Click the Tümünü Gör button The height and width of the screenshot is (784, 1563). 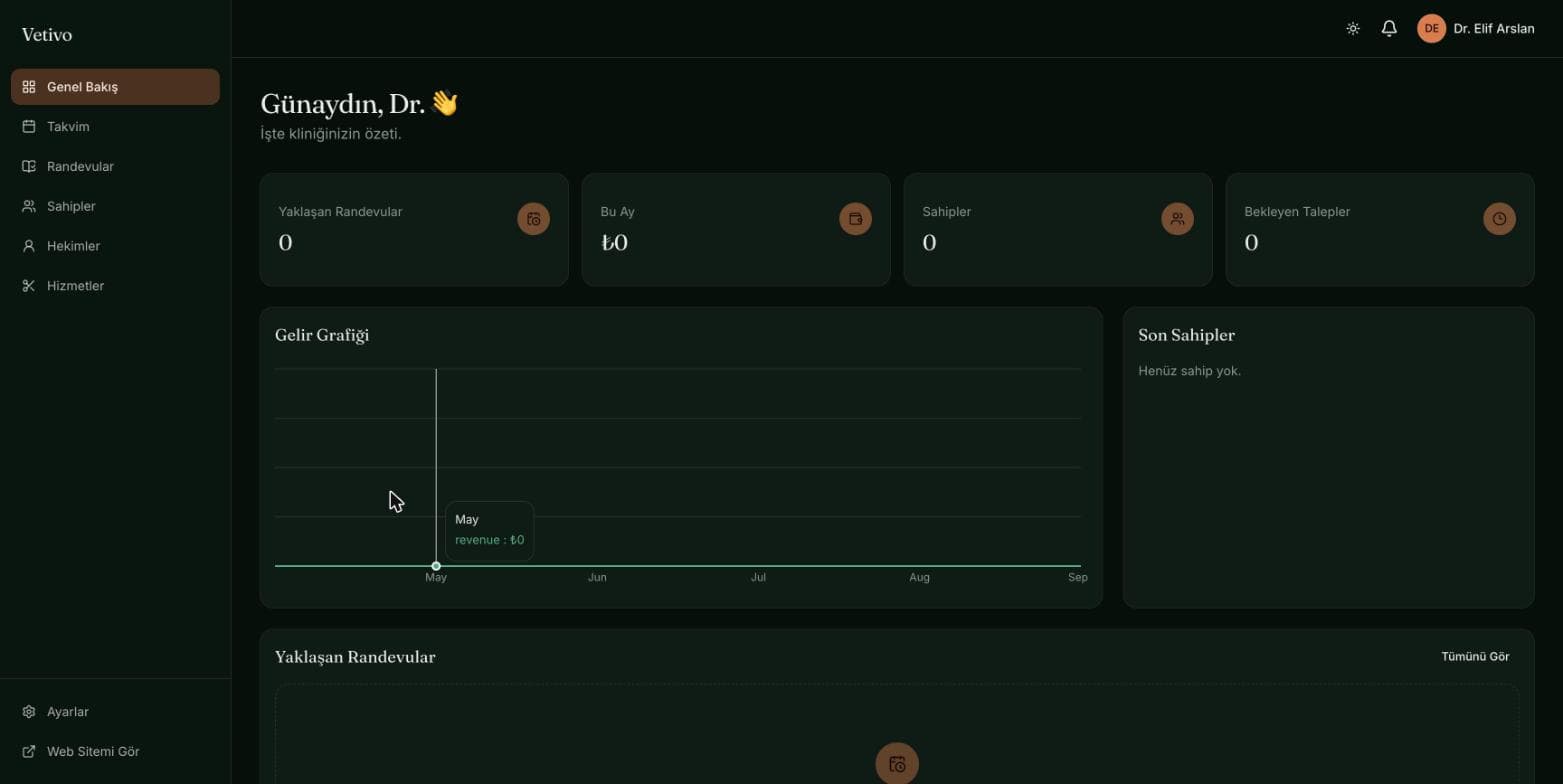coord(1475,657)
